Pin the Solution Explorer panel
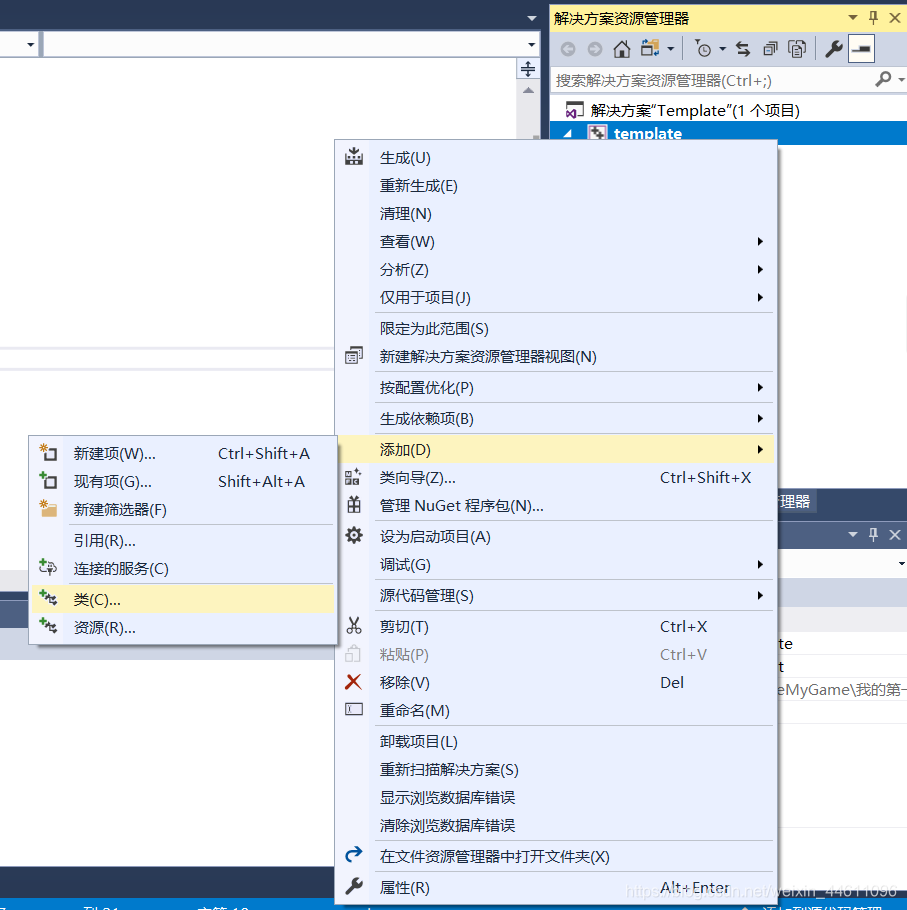Image resolution: width=907 pixels, height=910 pixels. pyautogui.click(x=873, y=18)
